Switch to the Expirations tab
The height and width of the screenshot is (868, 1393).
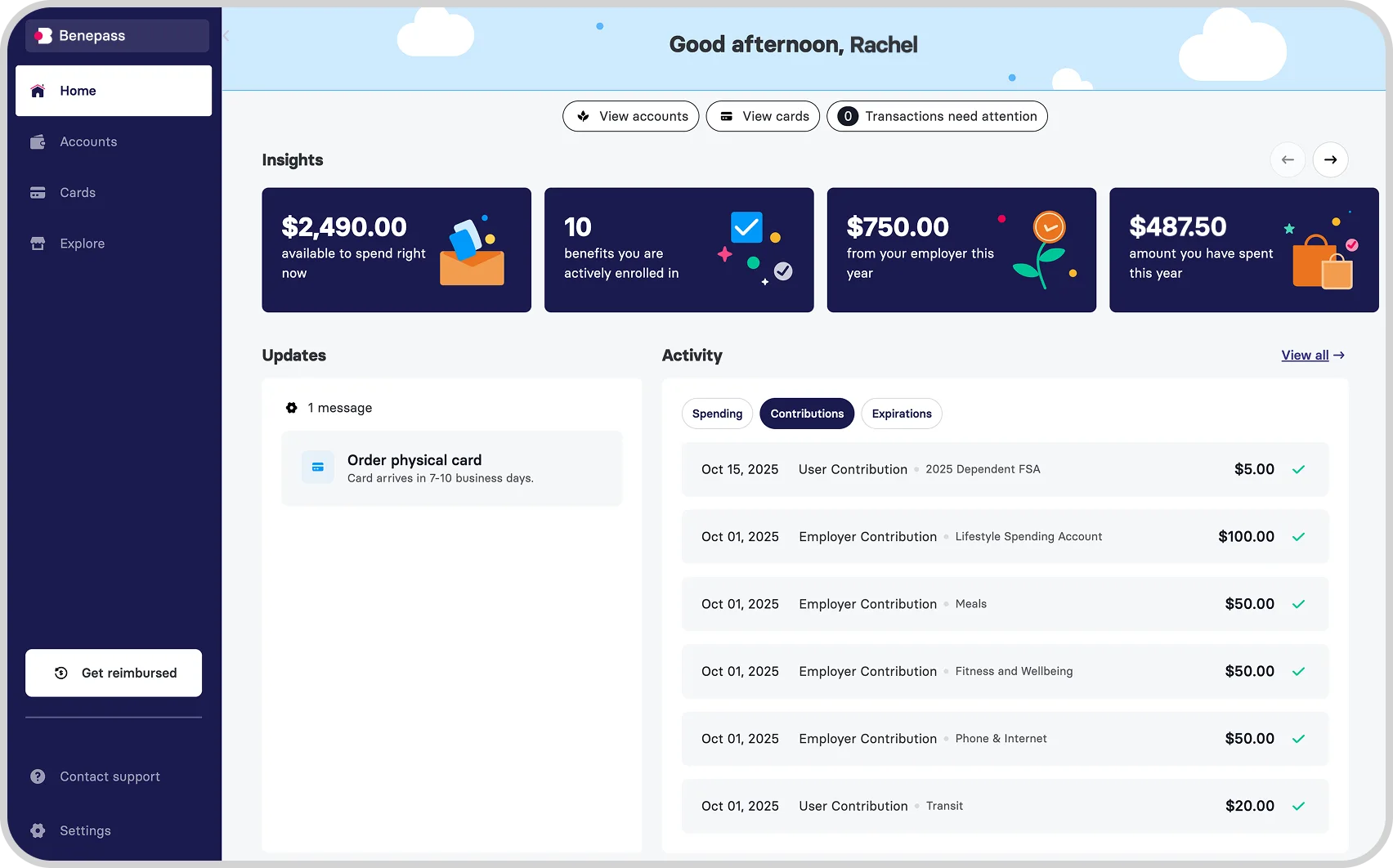point(901,414)
